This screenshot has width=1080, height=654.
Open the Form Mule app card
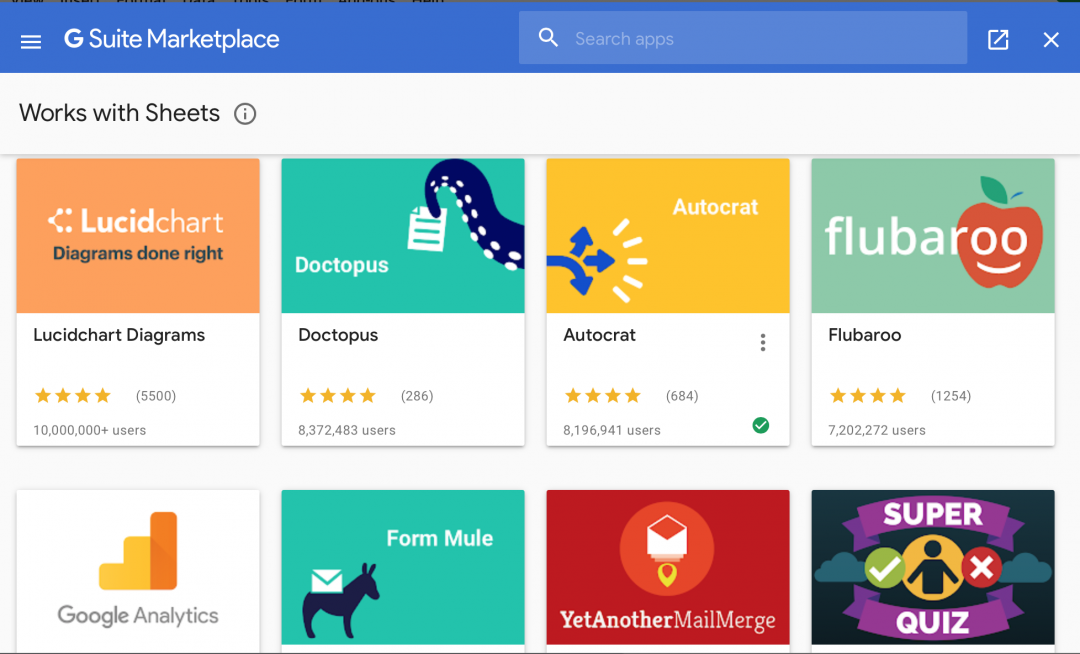tap(402, 567)
